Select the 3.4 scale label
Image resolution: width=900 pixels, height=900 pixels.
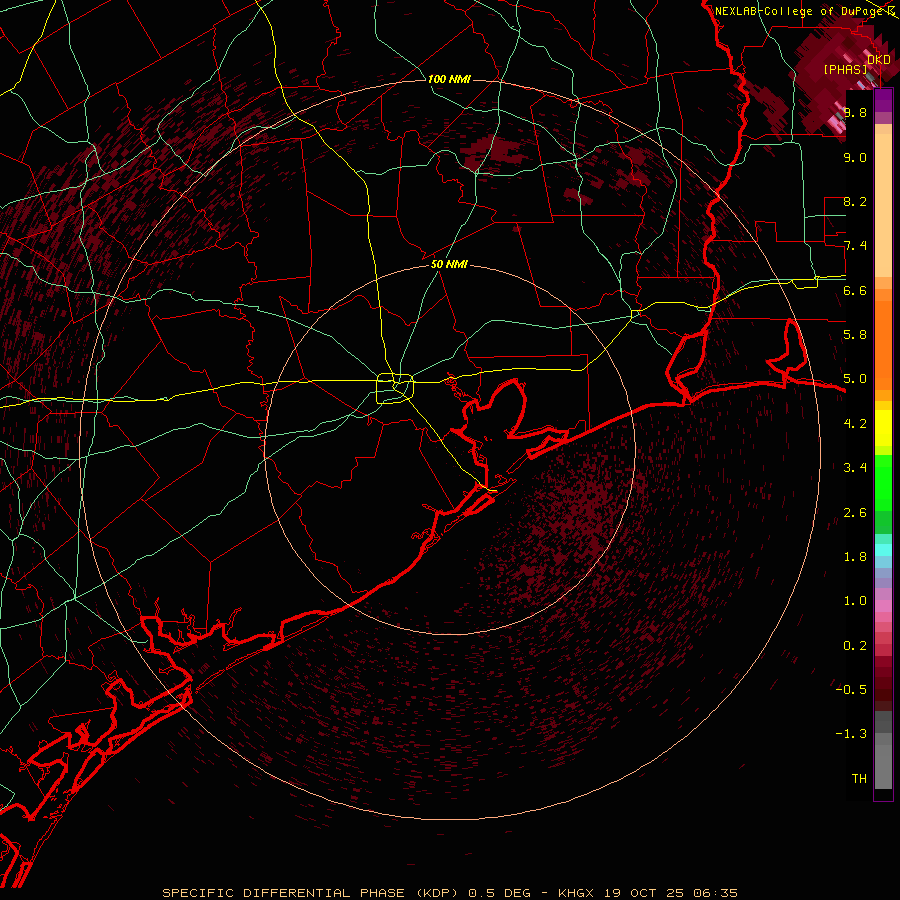click(855, 467)
